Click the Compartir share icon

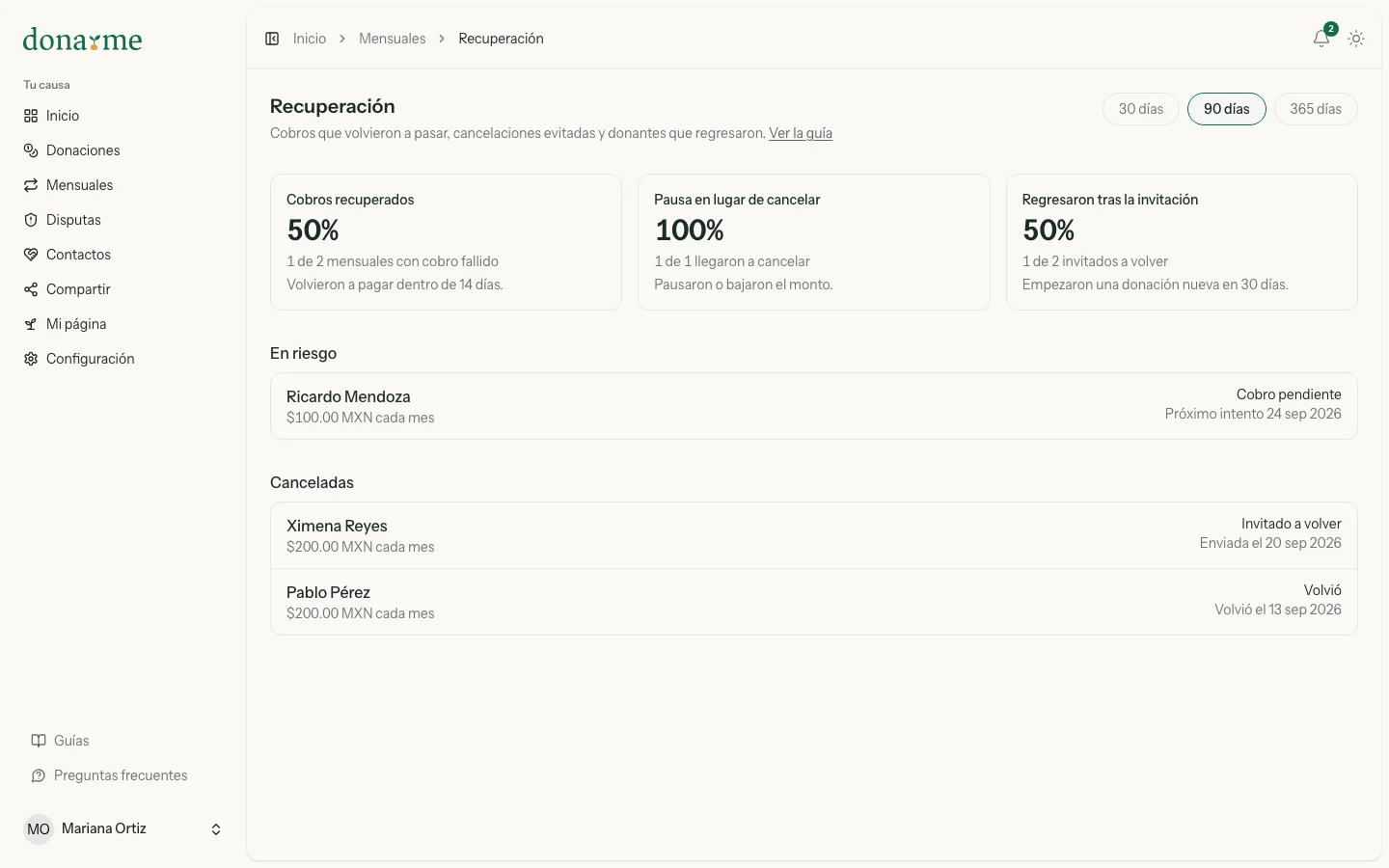point(31,289)
